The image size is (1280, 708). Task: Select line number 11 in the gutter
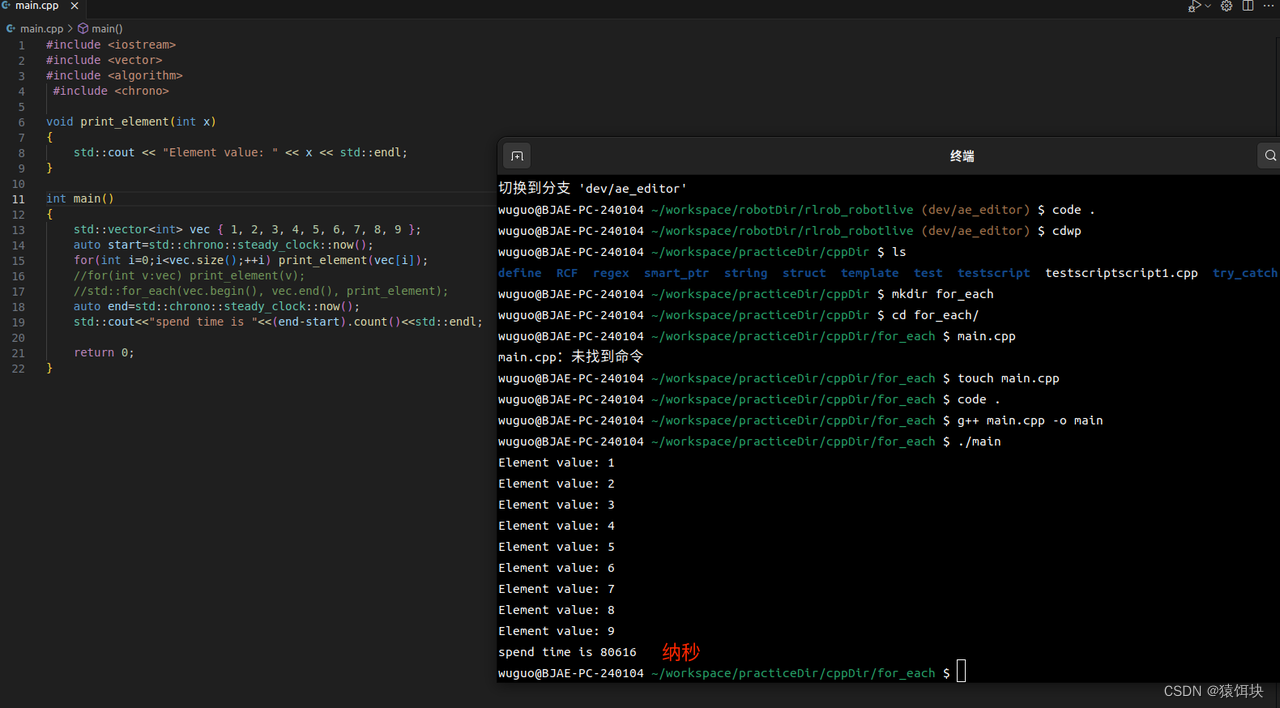[21, 198]
